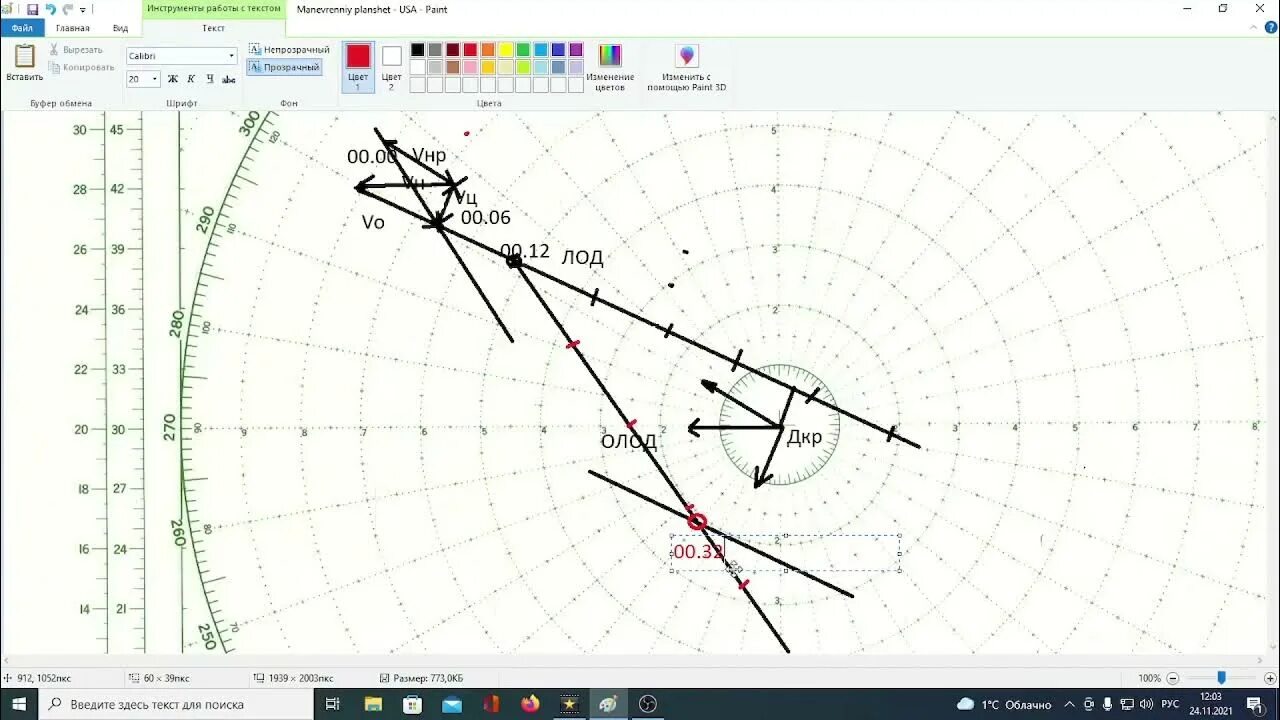Toggle underline (Ч) formatting
This screenshot has width=1280, height=720.
pyautogui.click(x=209, y=79)
